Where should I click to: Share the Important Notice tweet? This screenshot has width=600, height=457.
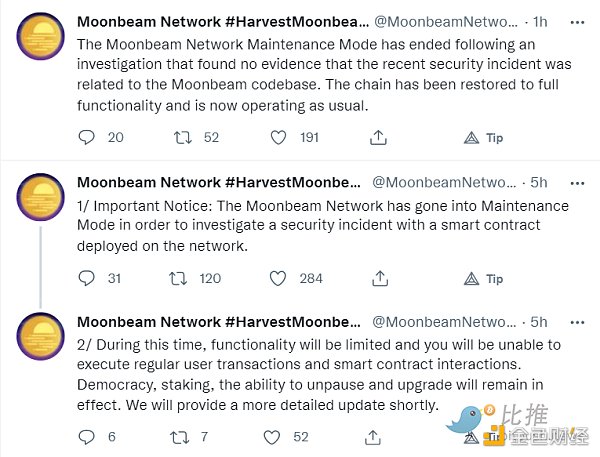tap(377, 279)
